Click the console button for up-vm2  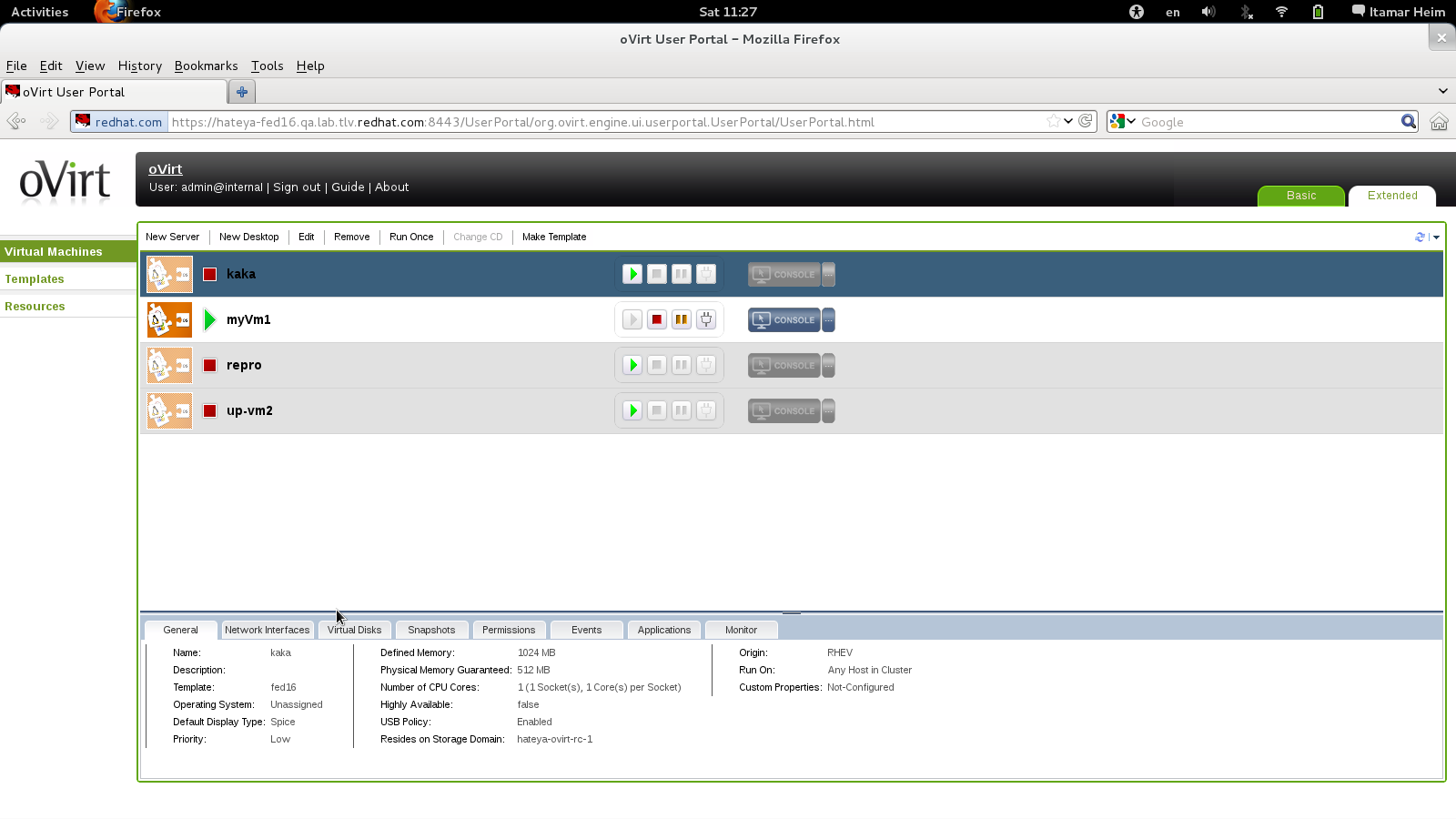[784, 410]
